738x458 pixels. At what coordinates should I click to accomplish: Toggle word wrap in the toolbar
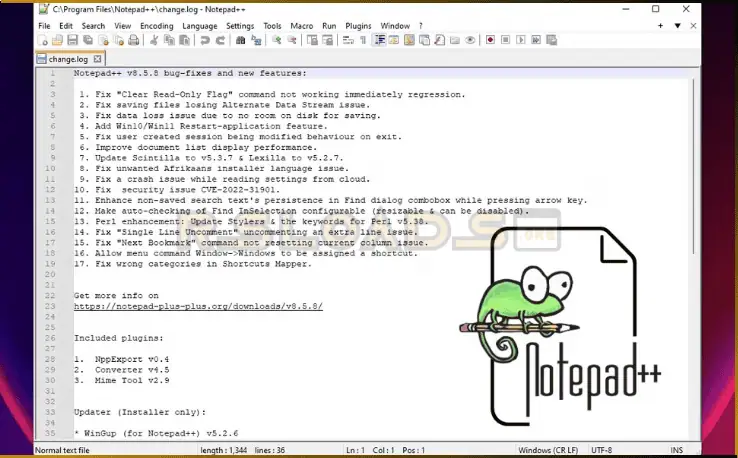tap(348, 40)
